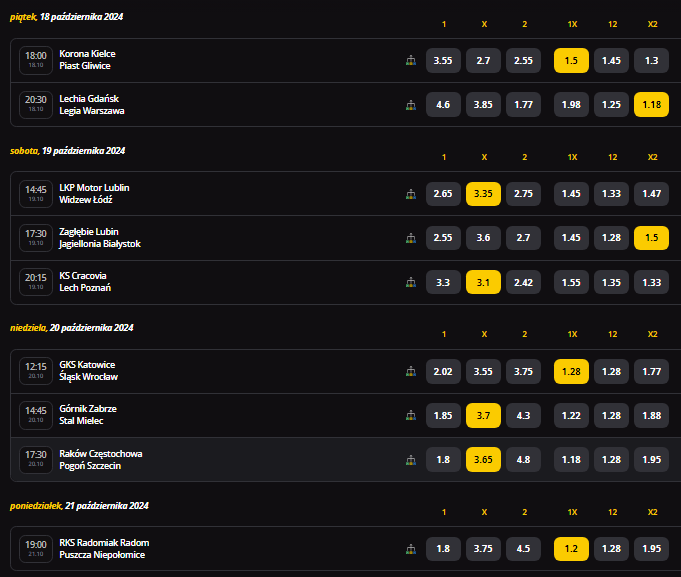
Task: Select X2 odds 1.88 for Górnik Zabrze match
Action: [x=651, y=415]
